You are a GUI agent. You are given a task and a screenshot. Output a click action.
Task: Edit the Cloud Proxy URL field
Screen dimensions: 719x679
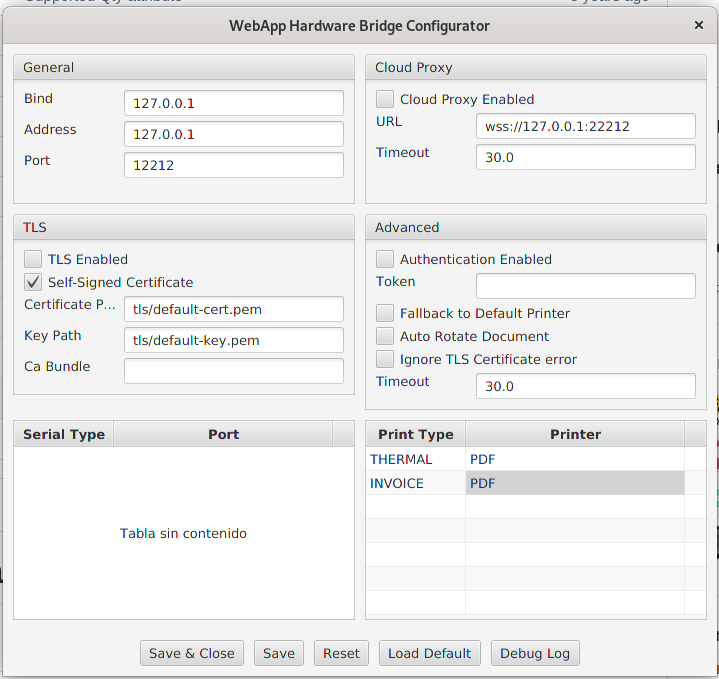tap(586, 126)
